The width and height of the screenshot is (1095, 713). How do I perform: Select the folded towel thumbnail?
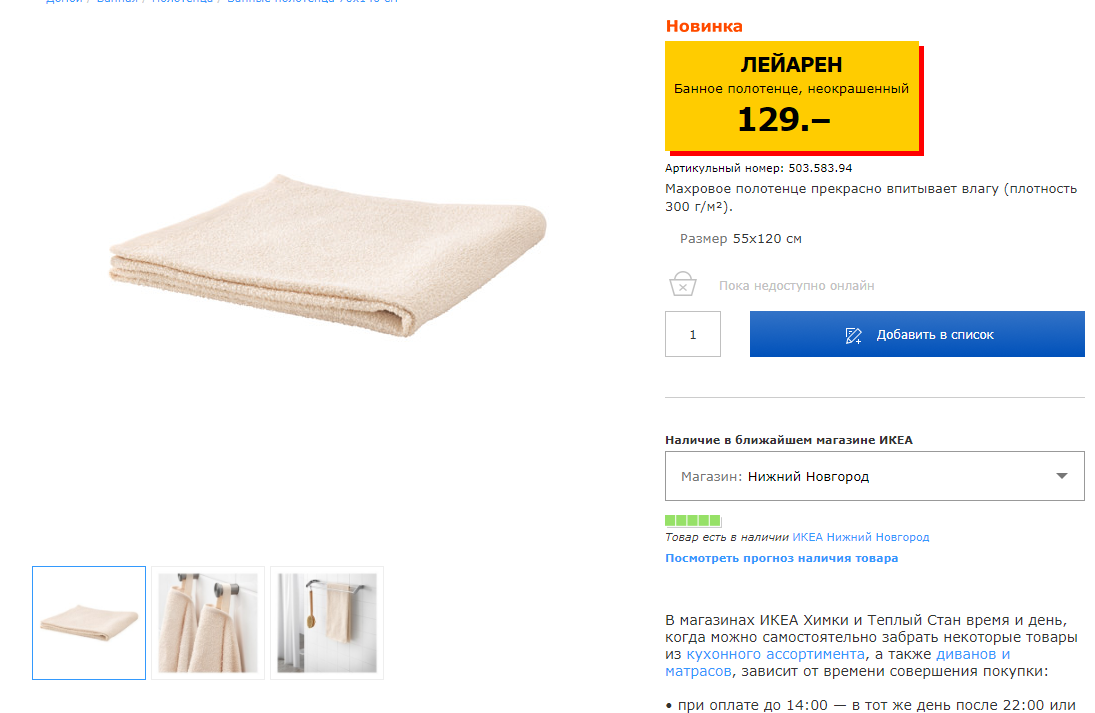click(x=89, y=623)
